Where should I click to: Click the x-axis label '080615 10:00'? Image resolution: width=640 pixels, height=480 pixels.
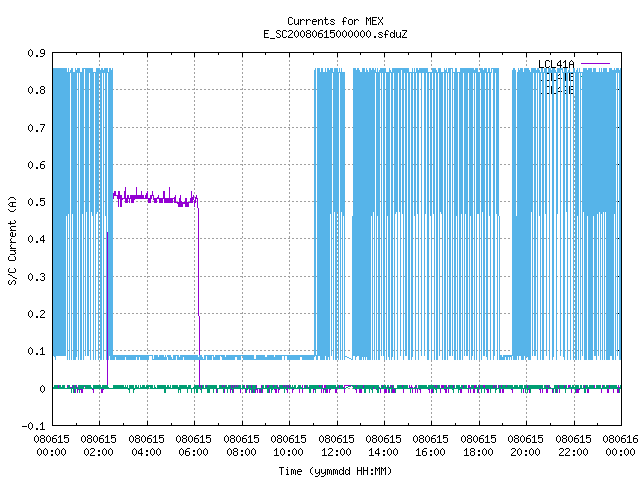coord(288,446)
